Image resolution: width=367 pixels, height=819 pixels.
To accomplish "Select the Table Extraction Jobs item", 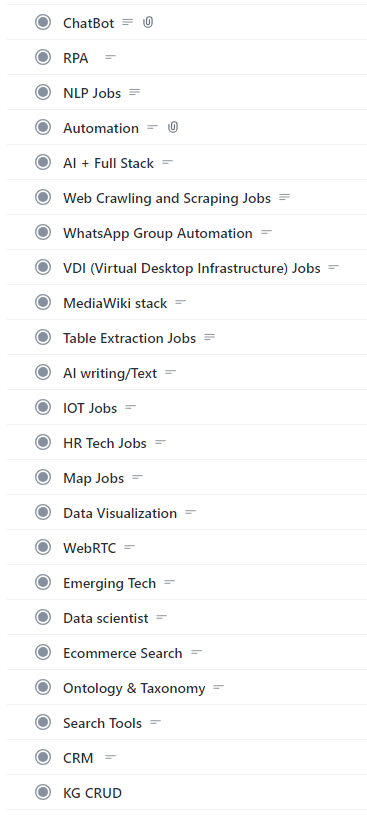I will (129, 338).
